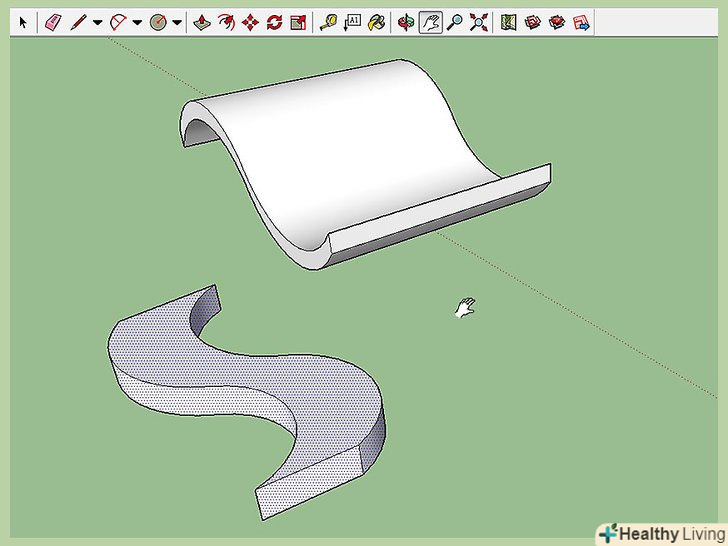The height and width of the screenshot is (546, 728).
Task: Activate the Offset tool
Action: tap(227, 22)
